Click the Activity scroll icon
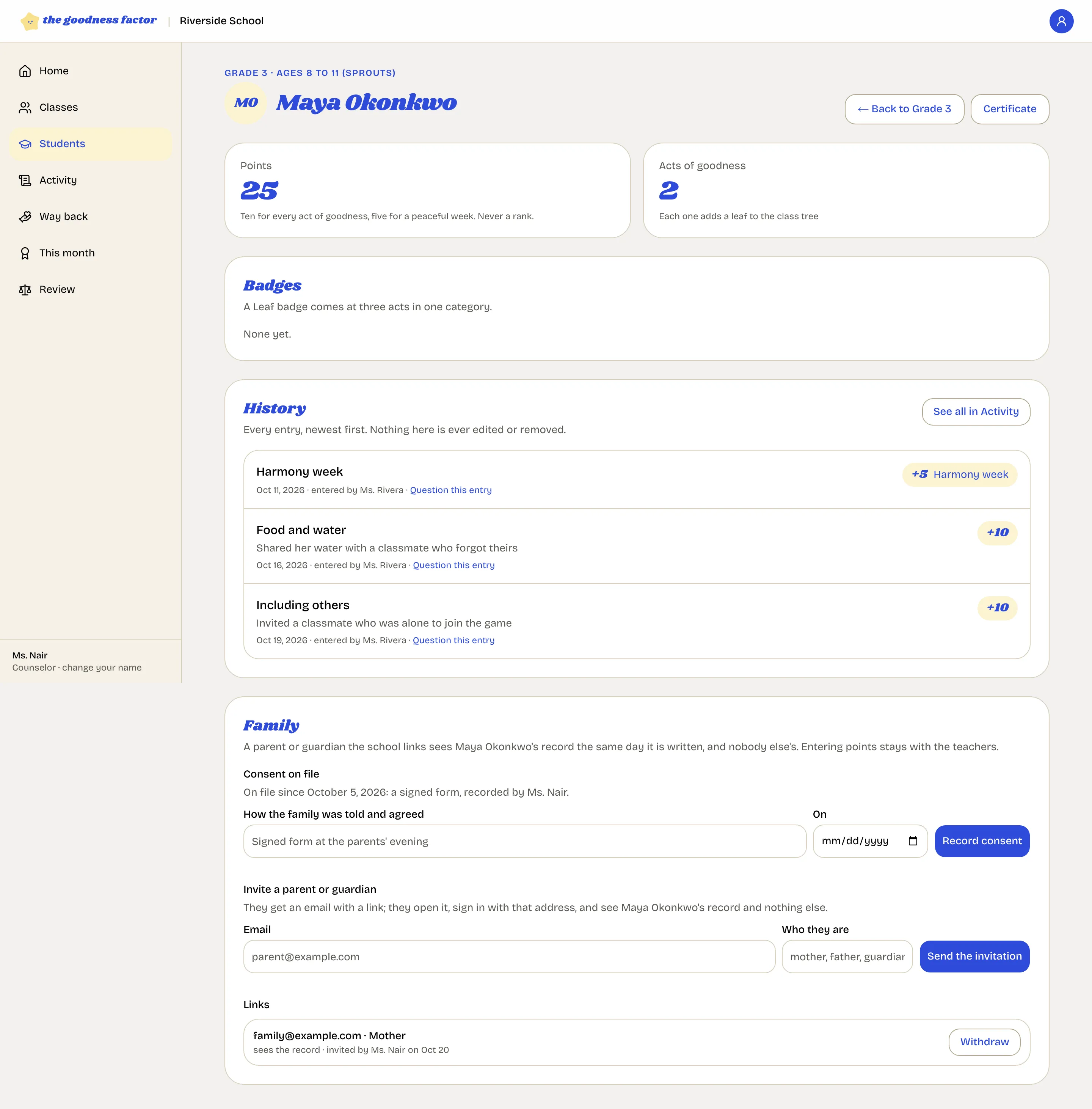The height and width of the screenshot is (1109, 1092). [25, 180]
